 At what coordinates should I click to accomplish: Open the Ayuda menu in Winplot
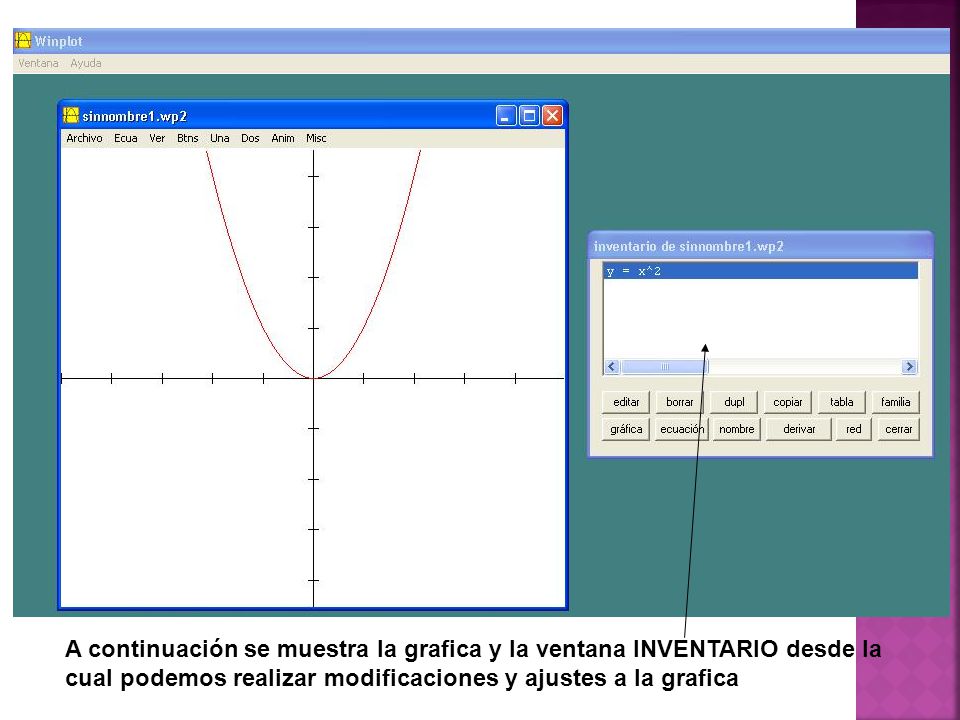click(x=86, y=63)
